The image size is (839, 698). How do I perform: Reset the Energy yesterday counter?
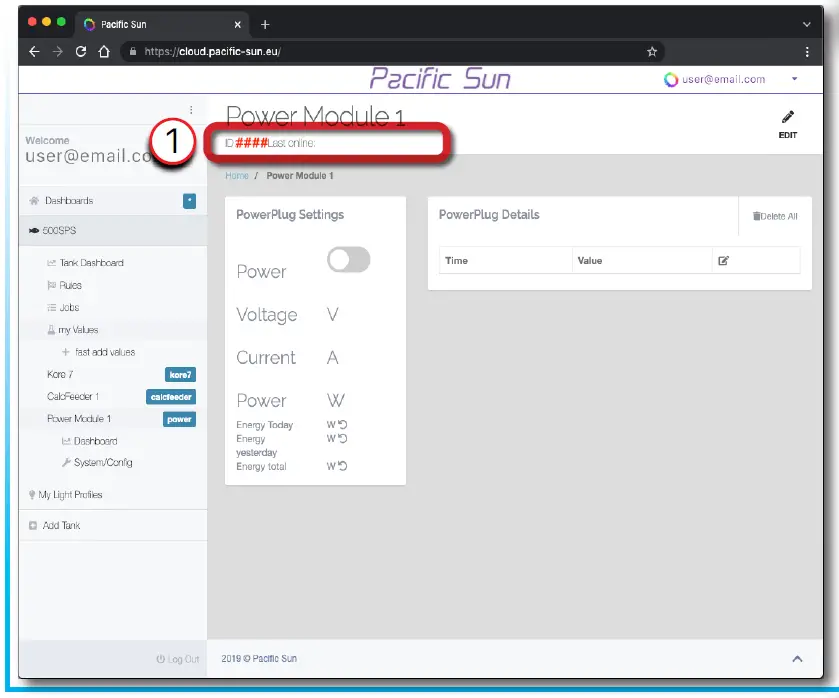pos(342,438)
